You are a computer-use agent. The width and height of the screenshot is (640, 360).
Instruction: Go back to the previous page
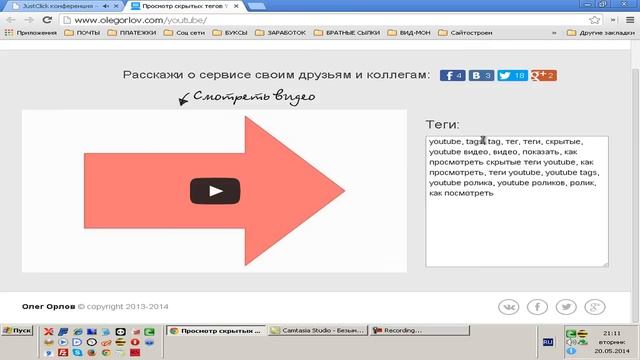(11, 20)
